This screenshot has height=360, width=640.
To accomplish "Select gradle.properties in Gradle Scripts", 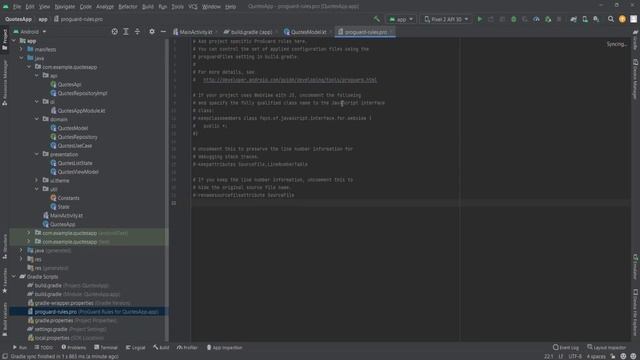I will click(54, 320).
